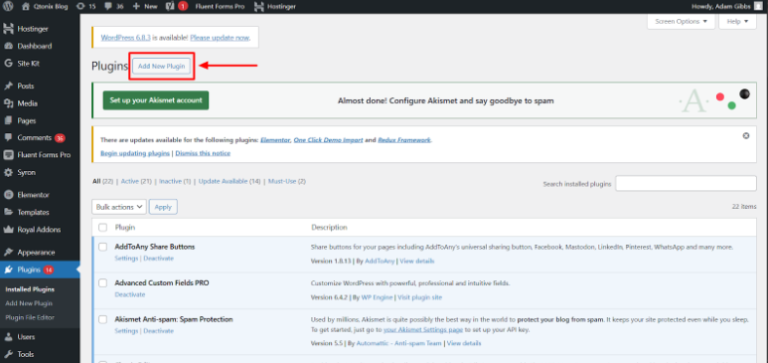Viewport: 768px width, 363px height.
Task: Open Redux Framework link
Action: coord(404,140)
